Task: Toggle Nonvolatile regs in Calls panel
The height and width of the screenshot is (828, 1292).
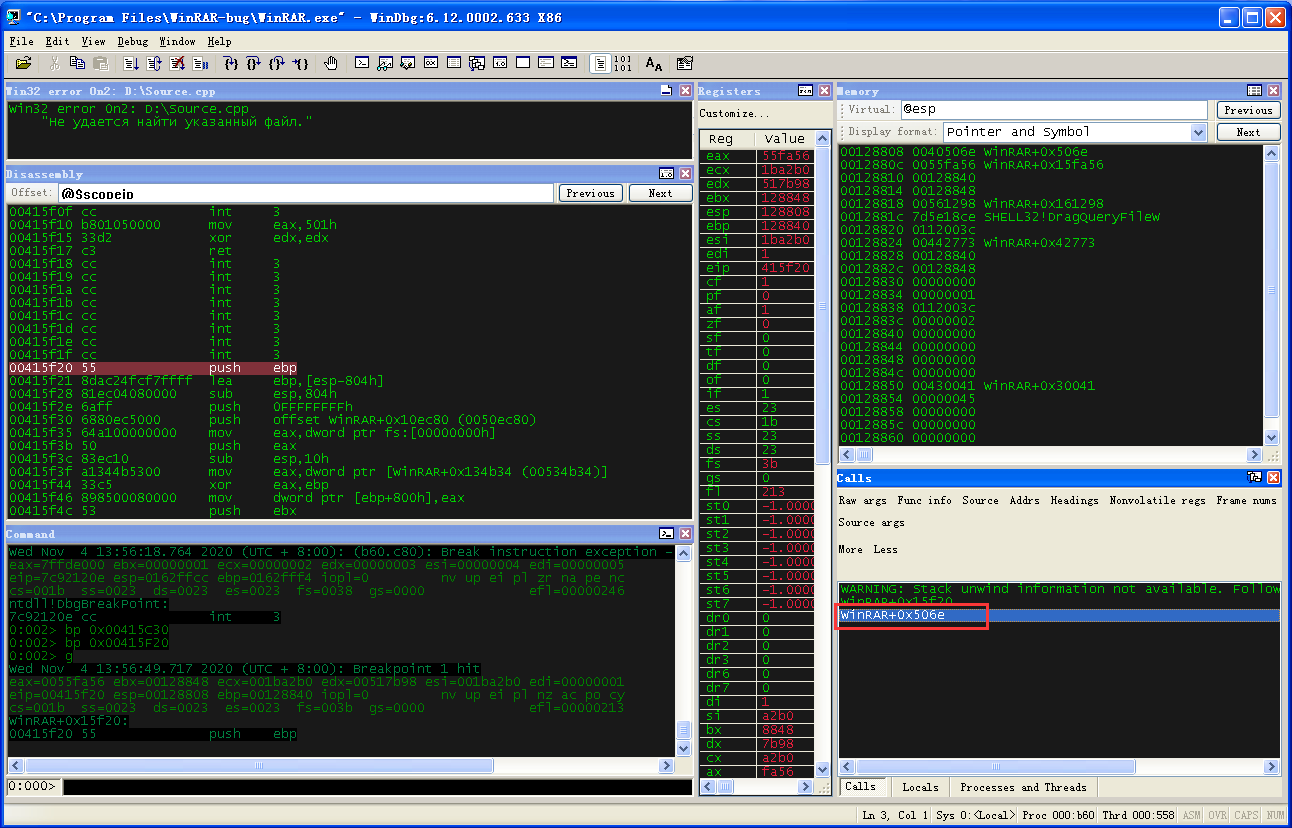Action: (1158, 500)
